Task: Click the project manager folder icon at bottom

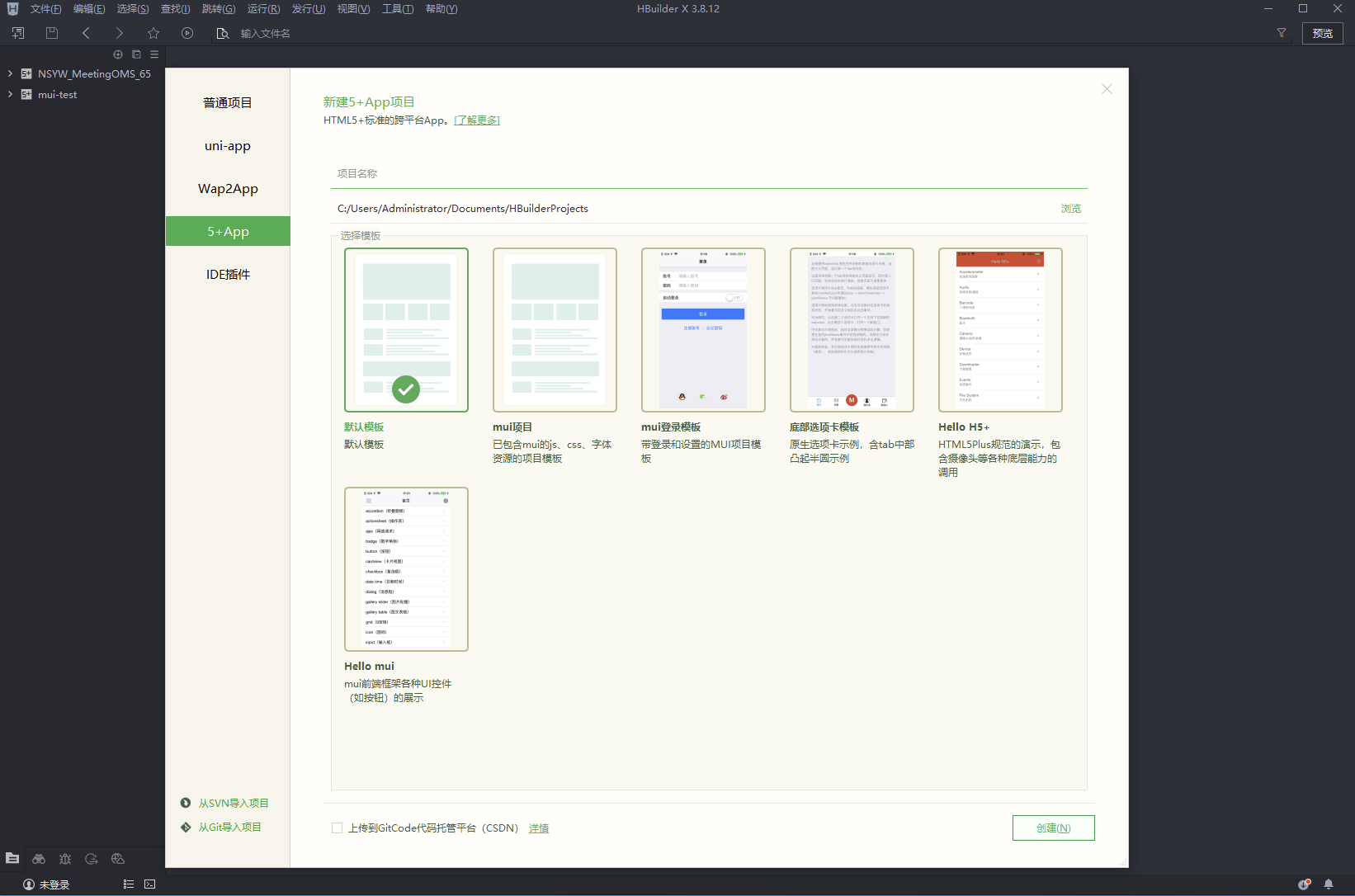Action: point(12,858)
